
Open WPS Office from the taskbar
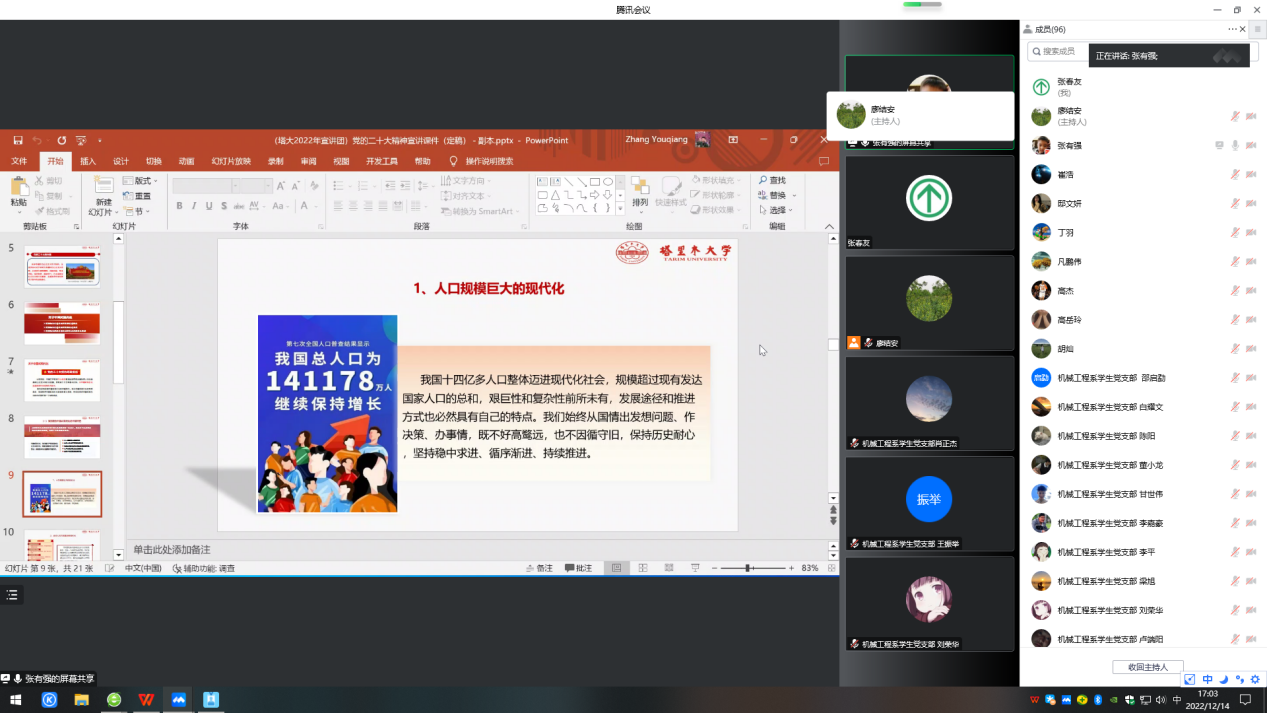point(146,700)
